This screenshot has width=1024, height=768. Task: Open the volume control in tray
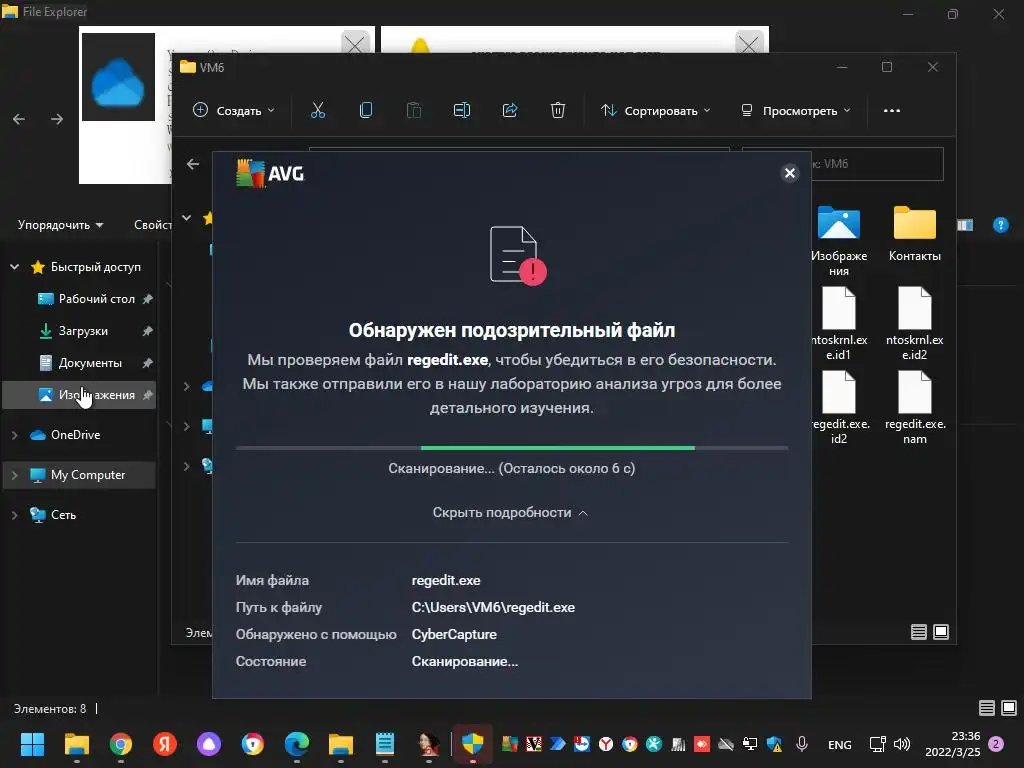tap(901, 744)
